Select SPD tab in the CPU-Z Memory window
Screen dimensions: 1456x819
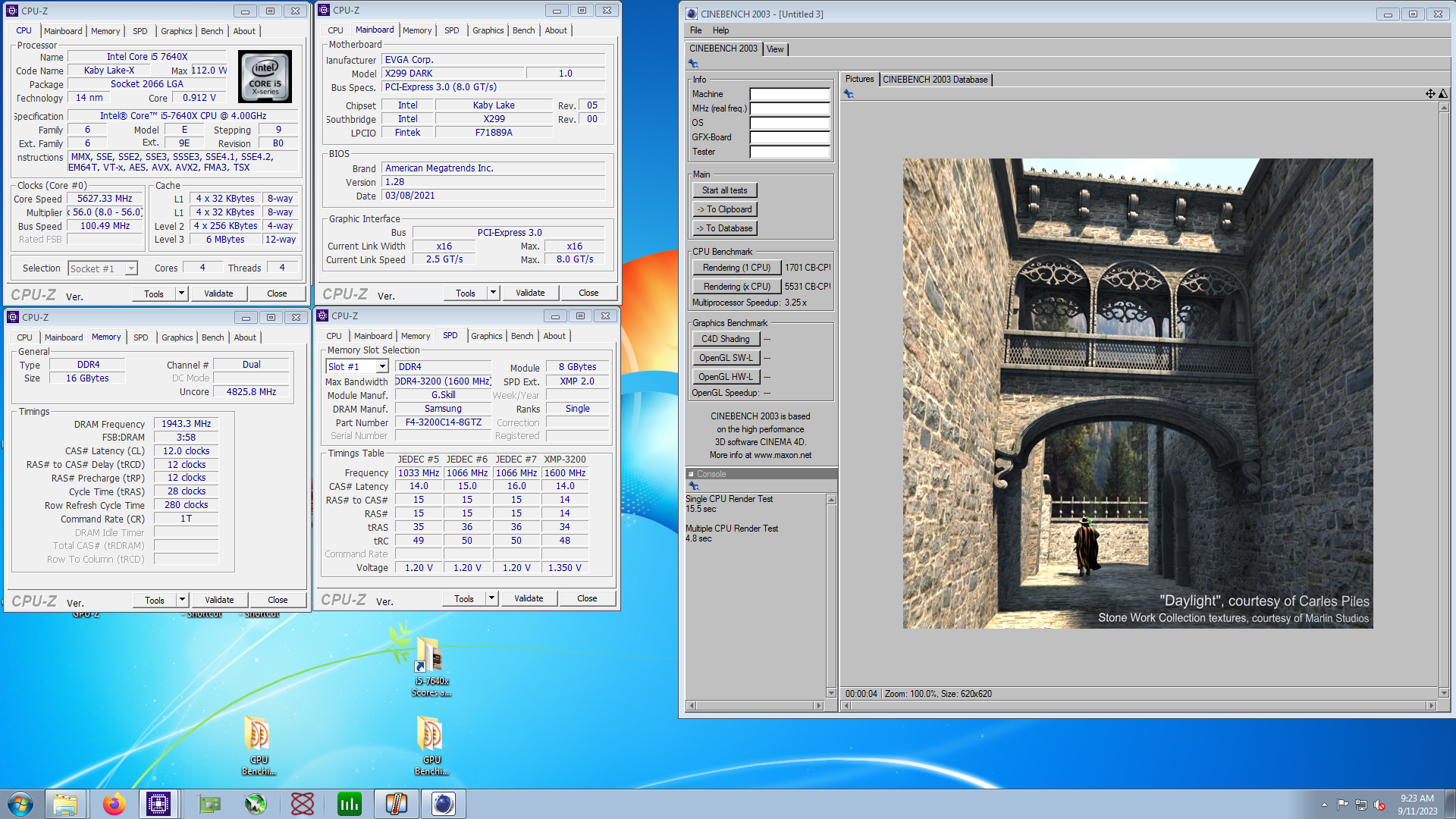(141, 337)
